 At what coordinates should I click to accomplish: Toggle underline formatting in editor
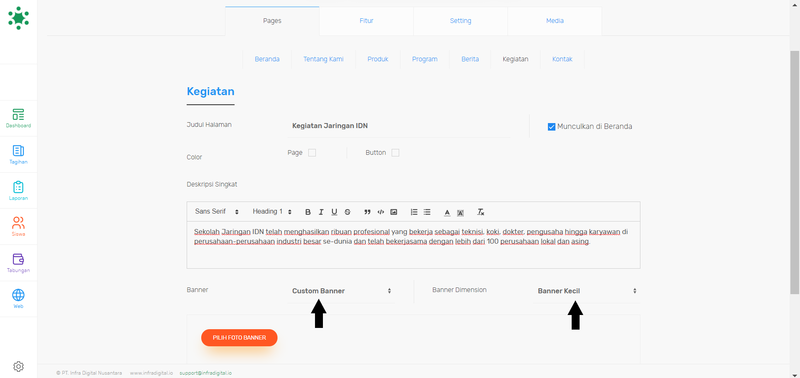(334, 212)
